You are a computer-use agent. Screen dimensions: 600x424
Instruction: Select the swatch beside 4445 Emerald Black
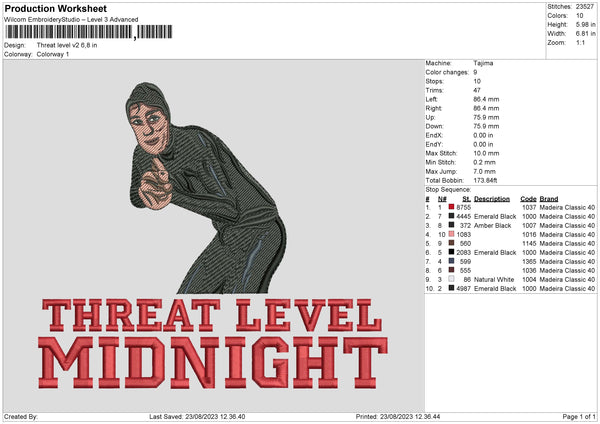(x=452, y=216)
